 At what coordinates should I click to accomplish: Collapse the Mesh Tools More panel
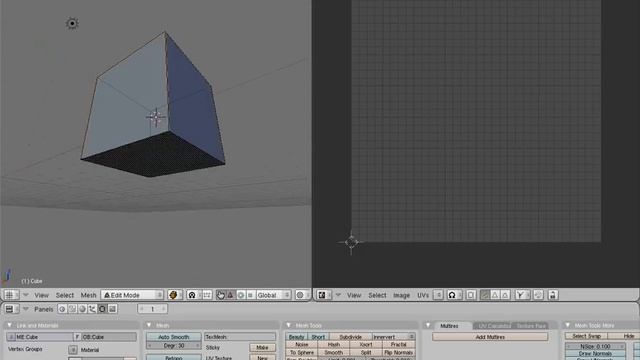click(x=567, y=325)
